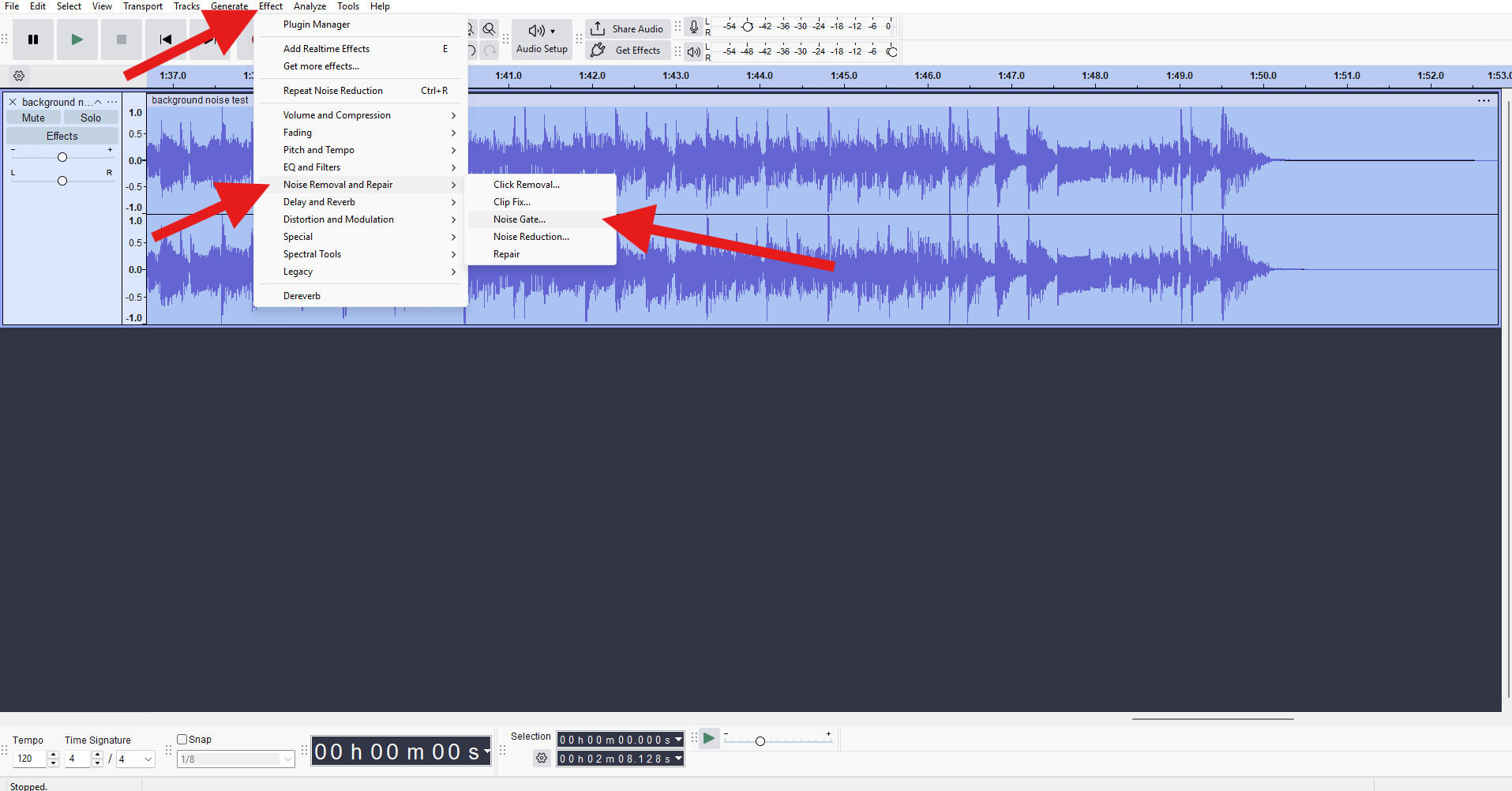The height and width of the screenshot is (791, 1512).
Task: Click the microphone recording meter icon
Action: (693, 26)
